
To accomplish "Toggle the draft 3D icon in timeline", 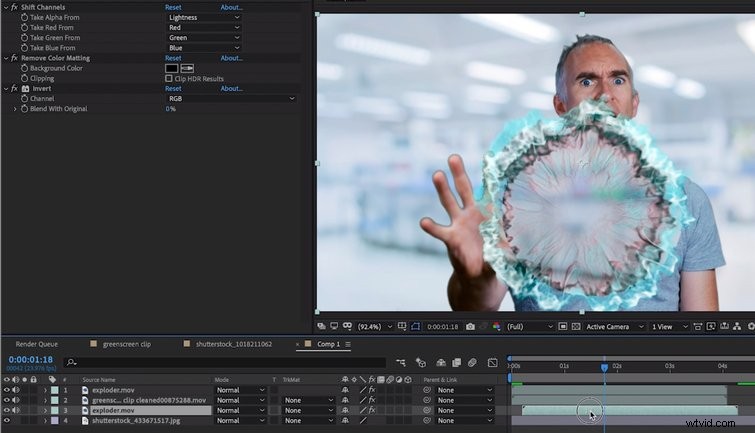I will point(421,362).
